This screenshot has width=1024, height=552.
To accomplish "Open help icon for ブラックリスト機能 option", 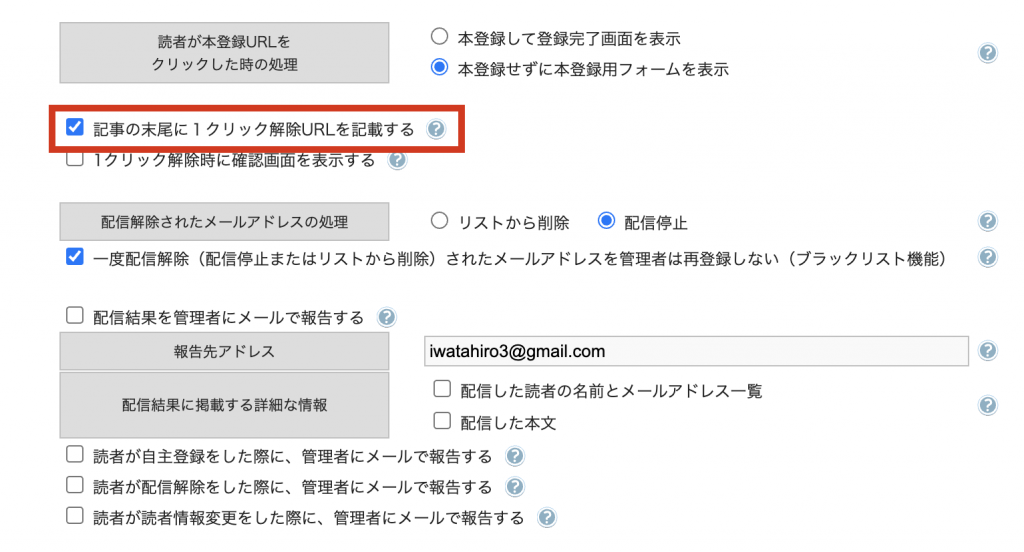I will [988, 257].
